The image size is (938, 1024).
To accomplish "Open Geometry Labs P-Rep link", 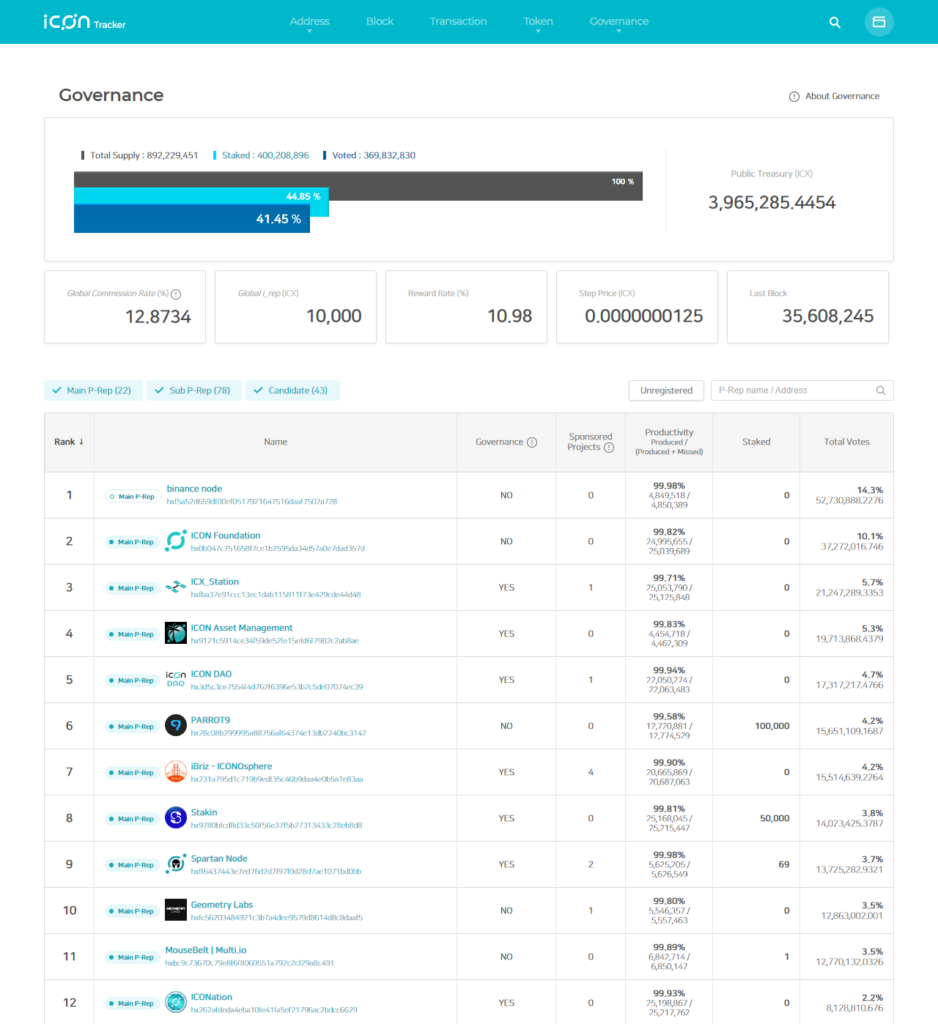I will (221, 904).
